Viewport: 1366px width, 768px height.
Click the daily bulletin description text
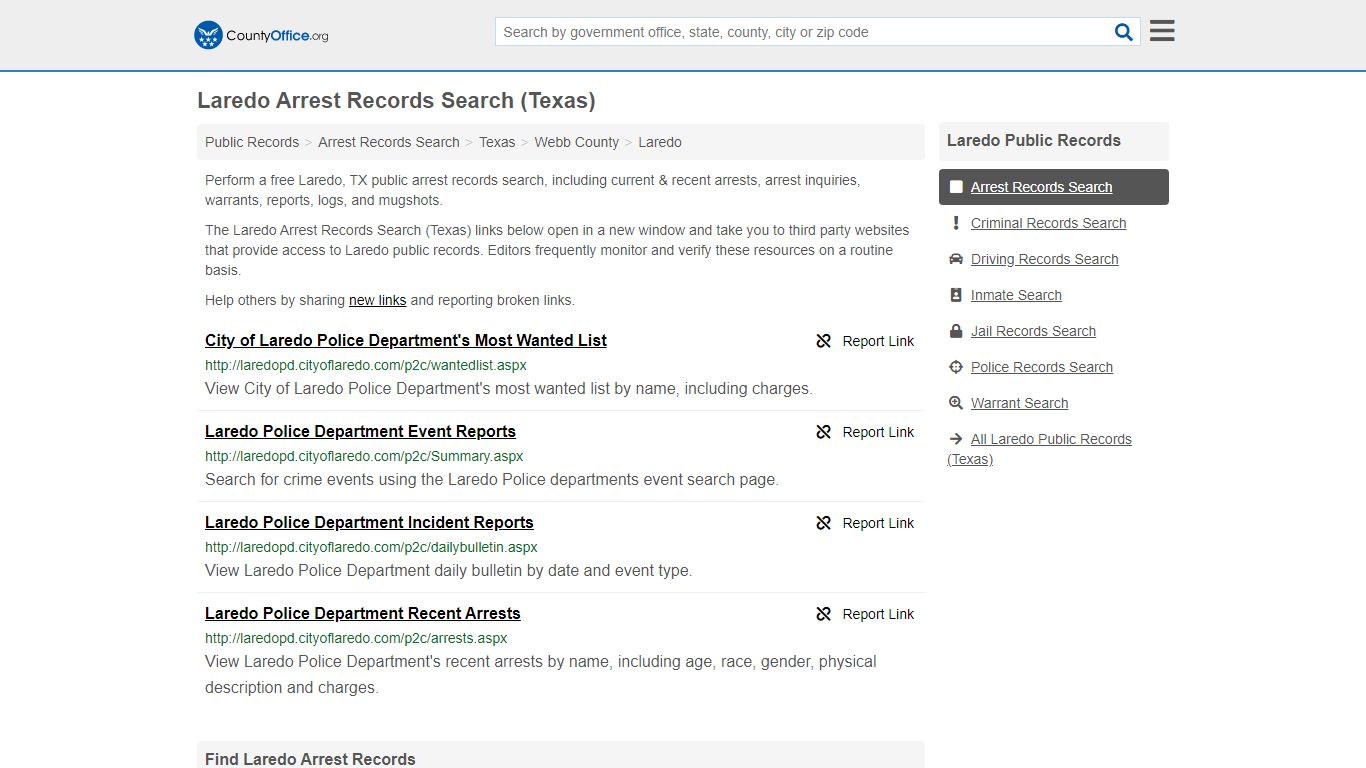[x=449, y=570]
